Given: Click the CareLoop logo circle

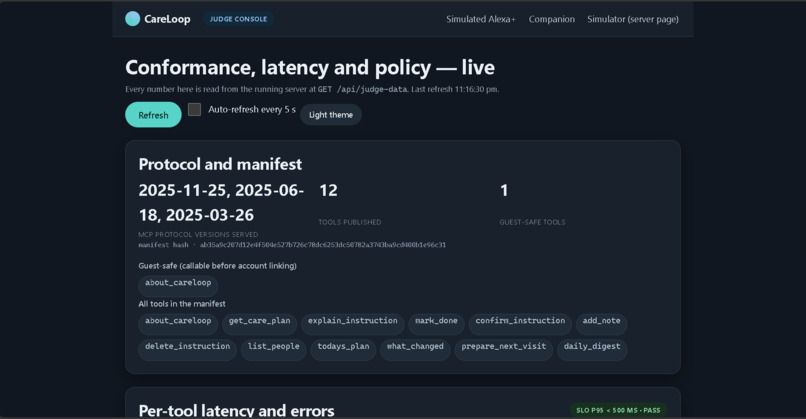Looking at the screenshot, I should click(x=133, y=19).
